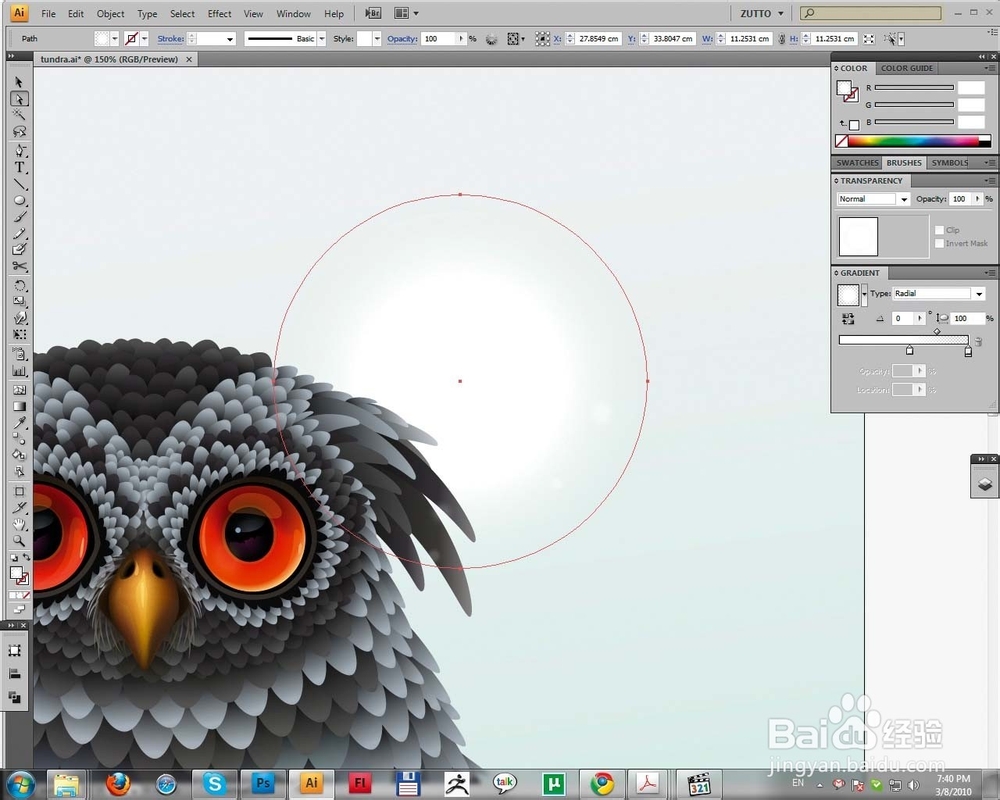Open the arrange documents dropdown
The width and height of the screenshot is (1000, 800).
[x=406, y=13]
